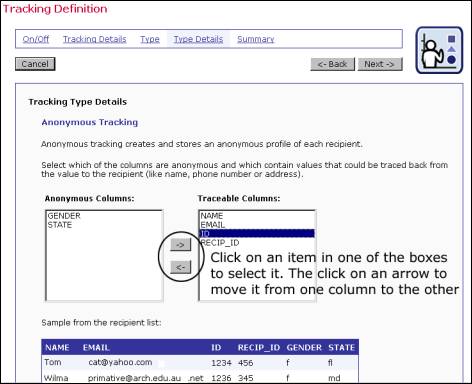Viewport: 472px width, 384px height.
Task: Go to the Type tab
Action: click(x=150, y=39)
